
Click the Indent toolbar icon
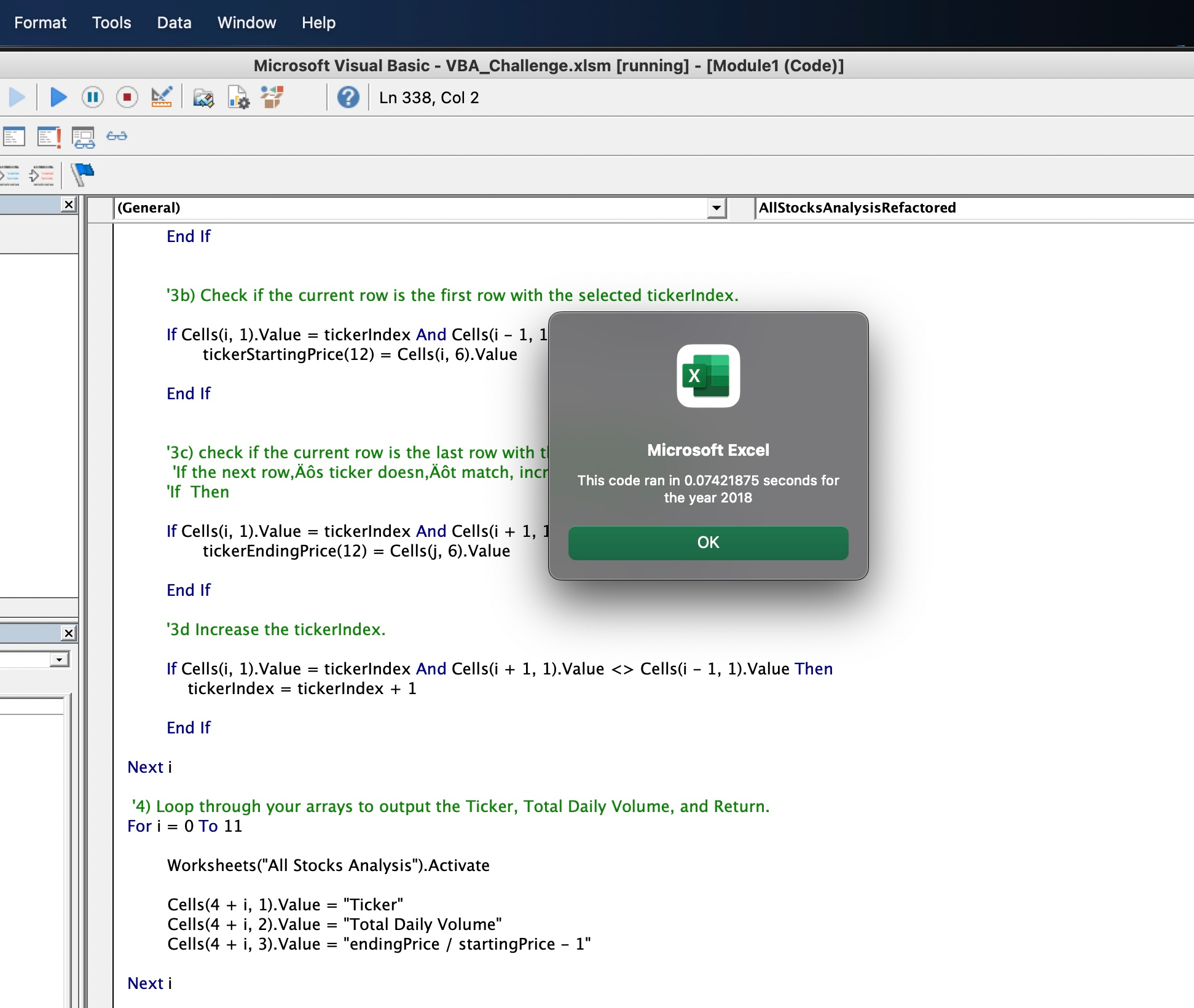coord(10,176)
